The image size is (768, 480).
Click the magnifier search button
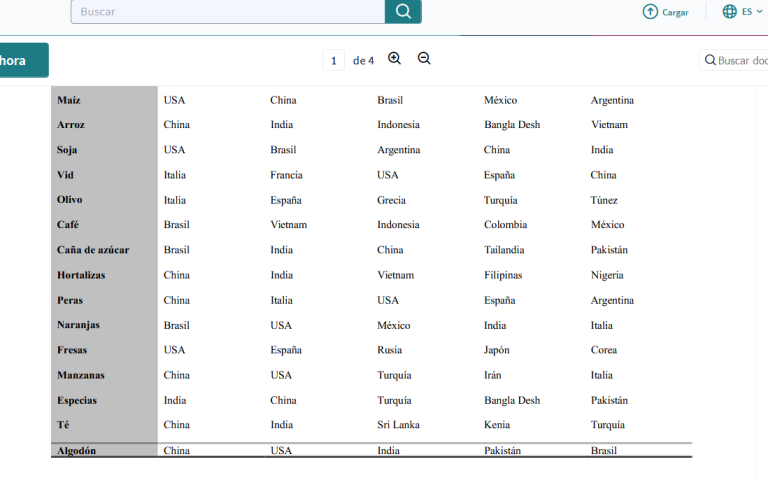pyautogui.click(x=403, y=11)
